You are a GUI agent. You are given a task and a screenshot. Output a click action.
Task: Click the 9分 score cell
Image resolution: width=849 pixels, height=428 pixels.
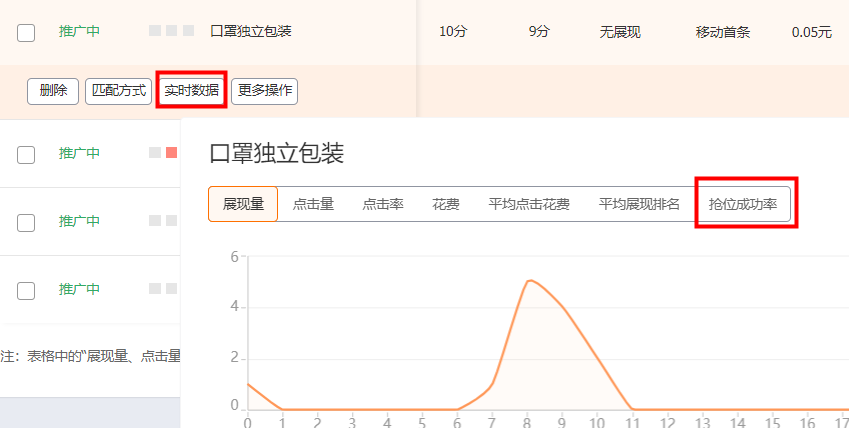click(x=539, y=32)
